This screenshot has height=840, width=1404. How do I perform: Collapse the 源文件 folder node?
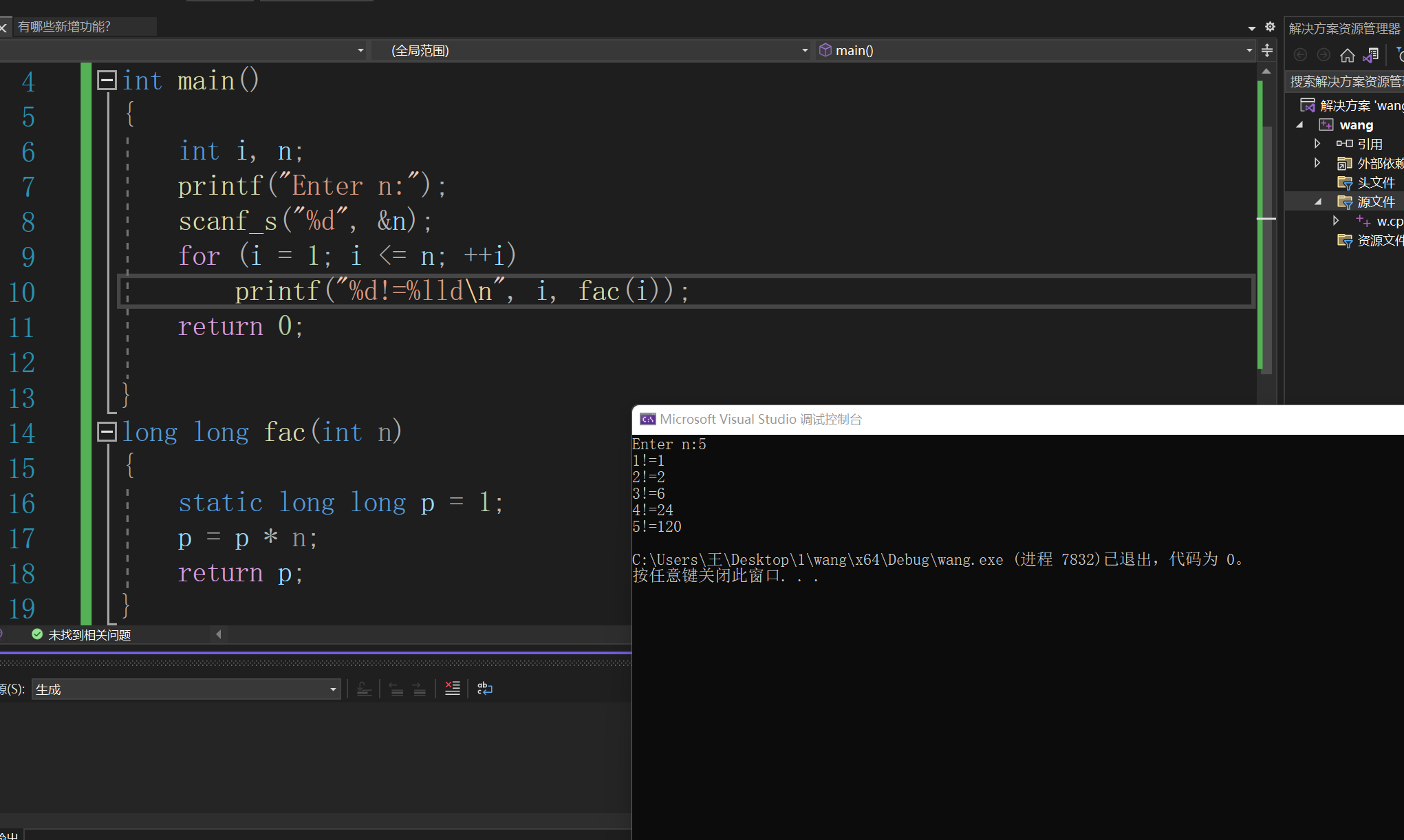click(1317, 202)
